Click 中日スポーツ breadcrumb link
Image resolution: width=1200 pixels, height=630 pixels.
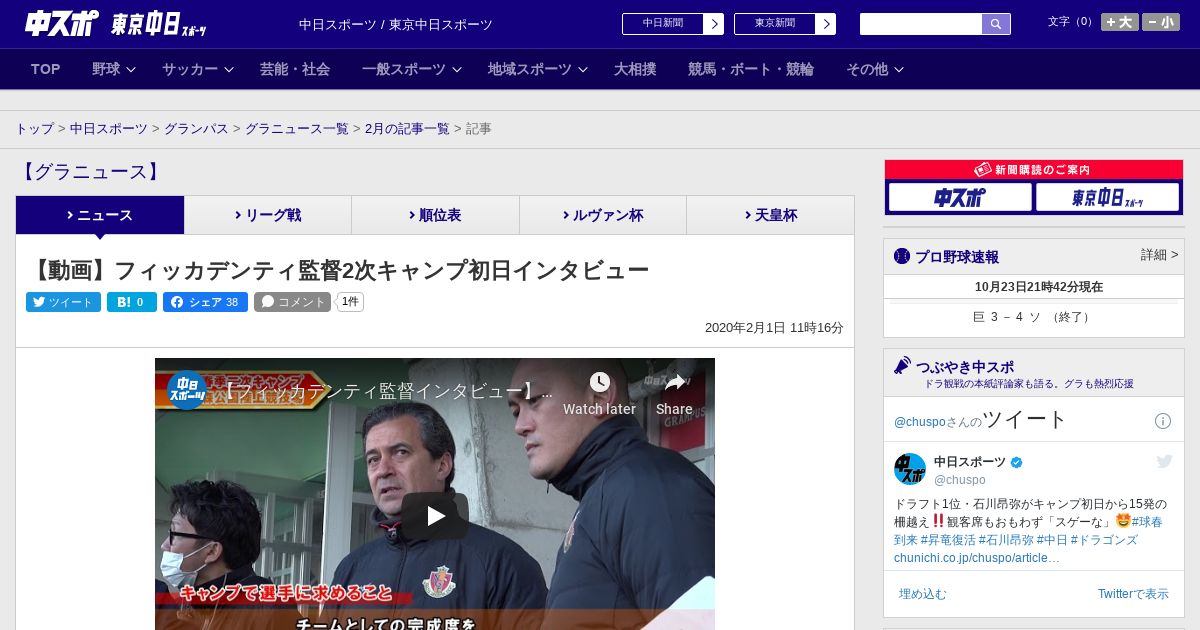click(x=108, y=129)
